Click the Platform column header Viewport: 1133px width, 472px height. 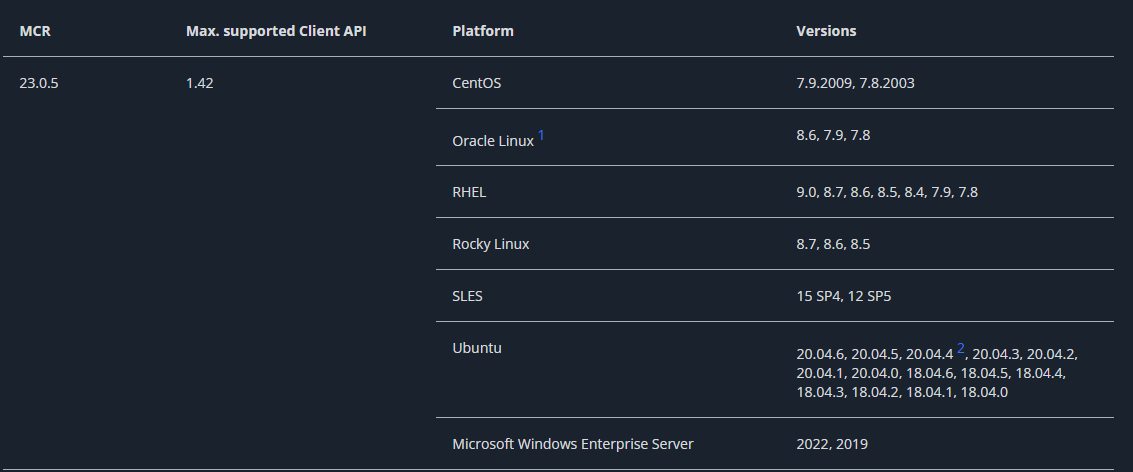(x=483, y=31)
